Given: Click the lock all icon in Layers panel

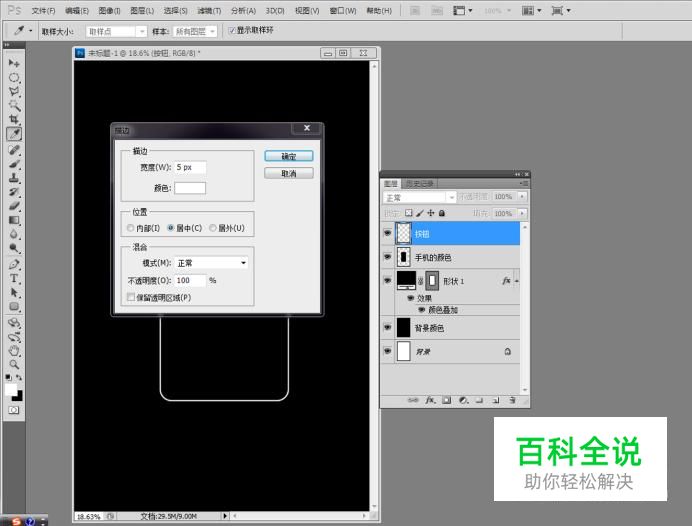Looking at the screenshot, I should click(x=442, y=213).
